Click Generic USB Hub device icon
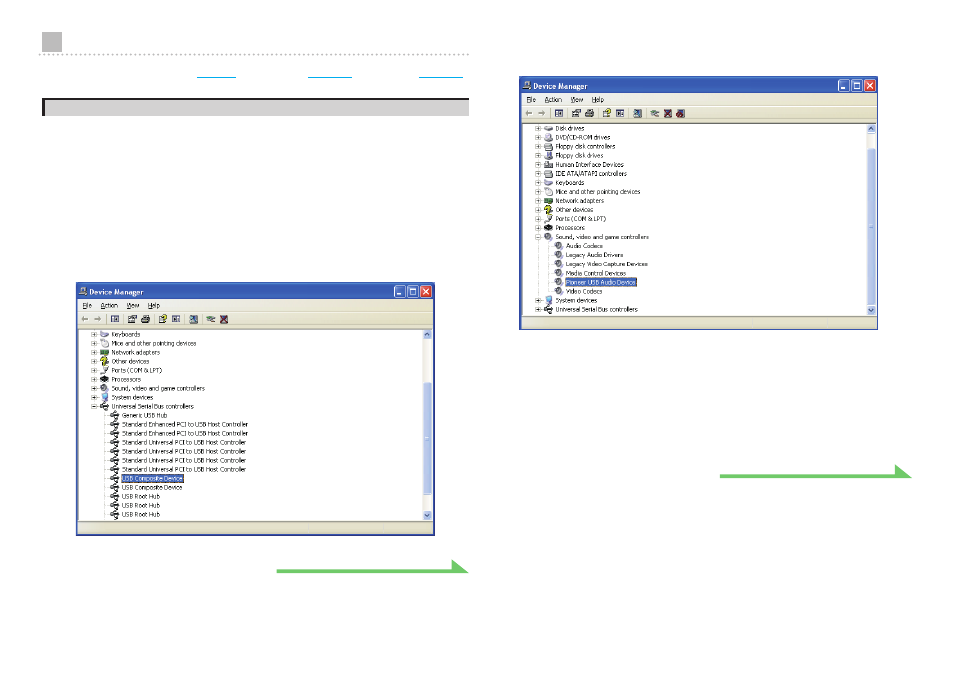Viewport: 954px width, 674px height. [114, 415]
